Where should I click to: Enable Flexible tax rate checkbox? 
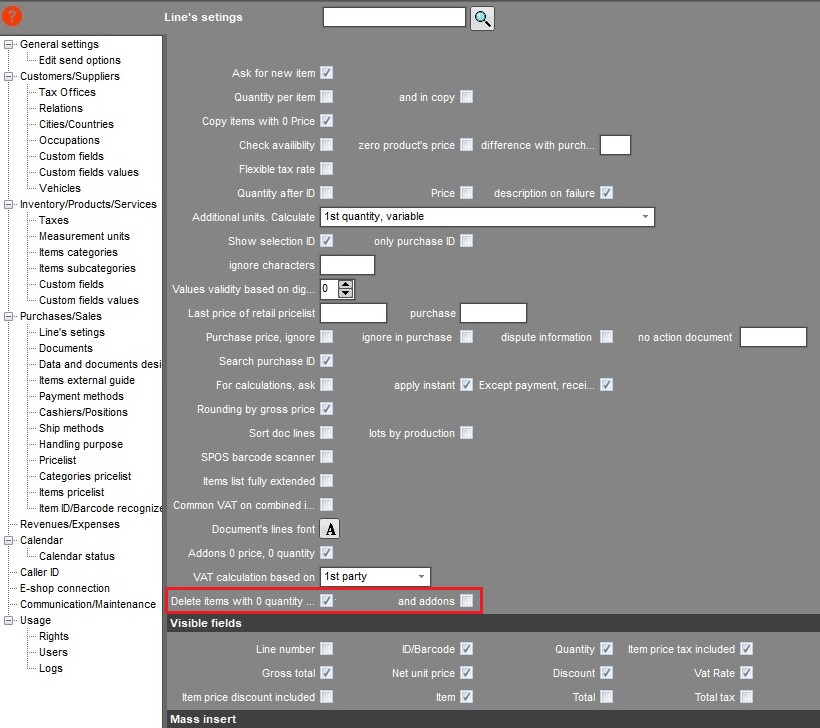point(326,168)
